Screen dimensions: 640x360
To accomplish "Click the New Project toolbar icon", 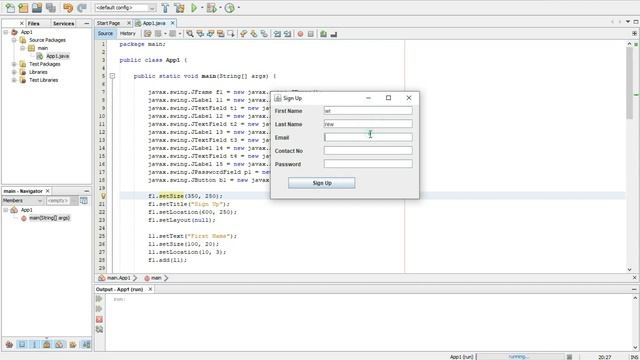I will pyautogui.click(x=23, y=8).
